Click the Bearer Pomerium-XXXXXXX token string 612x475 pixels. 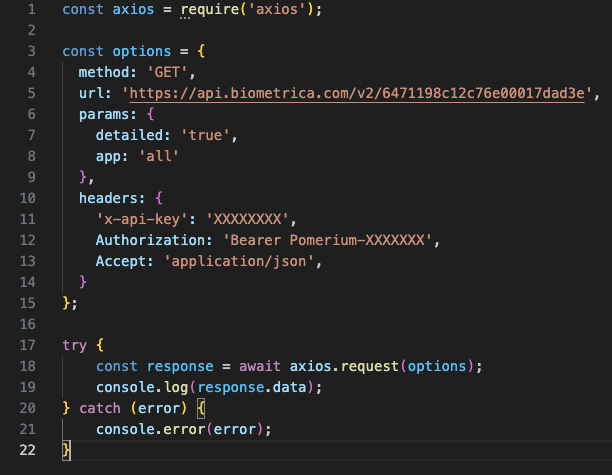click(x=327, y=240)
